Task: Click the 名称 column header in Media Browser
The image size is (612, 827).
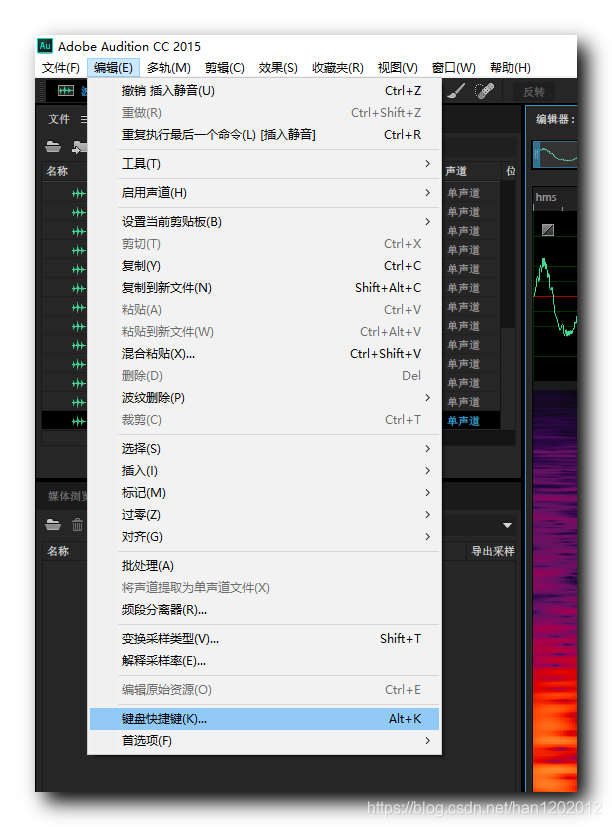Action: 58,551
